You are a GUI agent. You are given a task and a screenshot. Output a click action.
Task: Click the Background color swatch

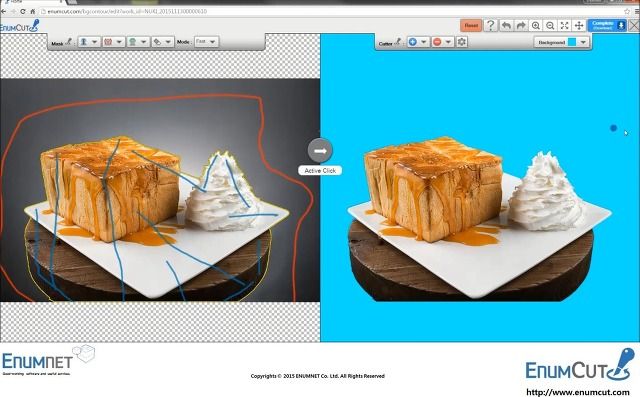click(x=572, y=42)
